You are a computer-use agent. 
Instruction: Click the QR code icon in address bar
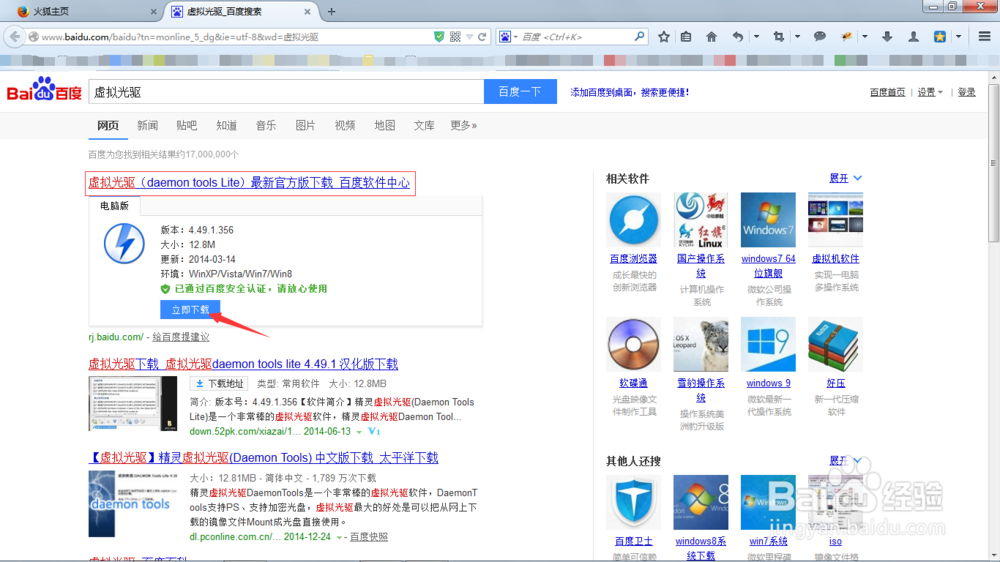[455, 37]
